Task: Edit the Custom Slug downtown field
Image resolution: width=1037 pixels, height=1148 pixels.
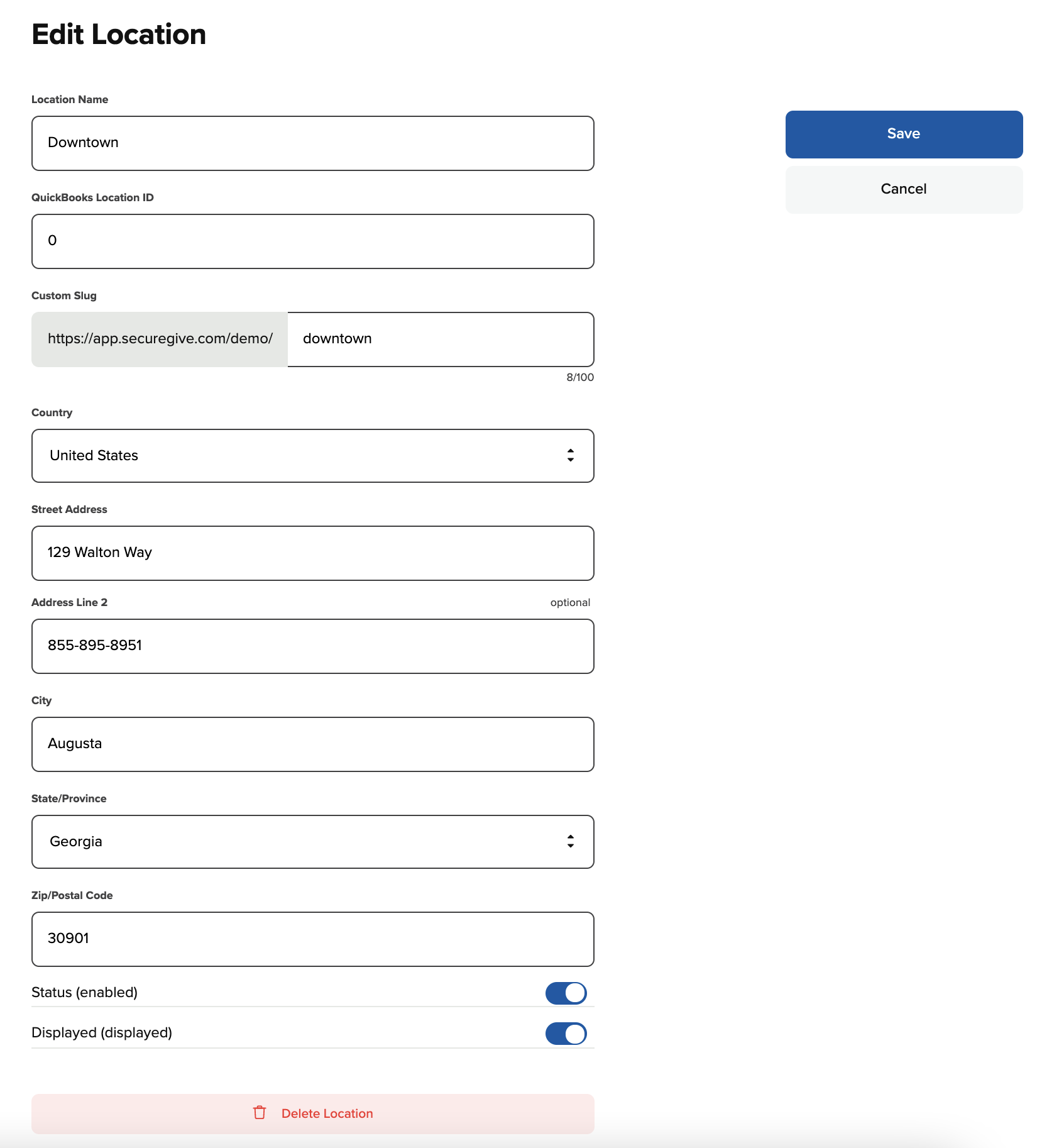Action: 440,339
